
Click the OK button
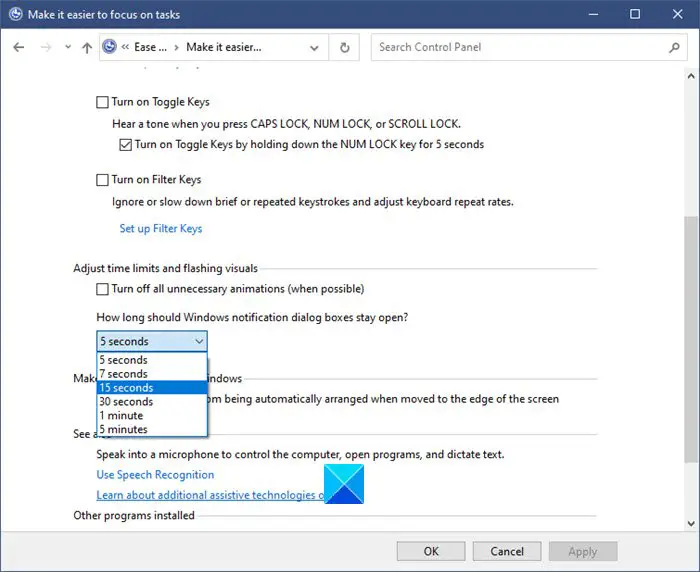(431, 551)
